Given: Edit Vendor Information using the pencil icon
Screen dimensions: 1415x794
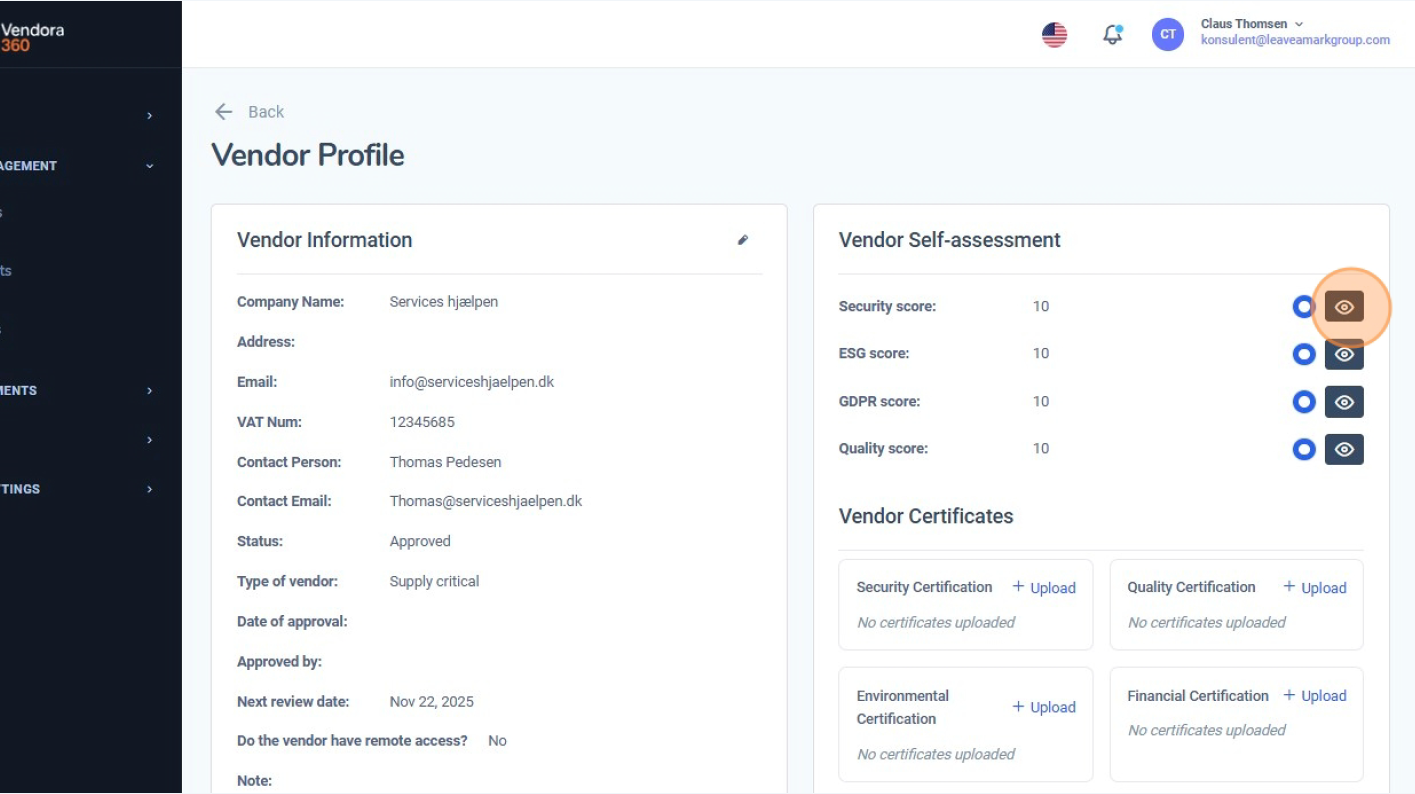Looking at the screenshot, I should pos(742,239).
